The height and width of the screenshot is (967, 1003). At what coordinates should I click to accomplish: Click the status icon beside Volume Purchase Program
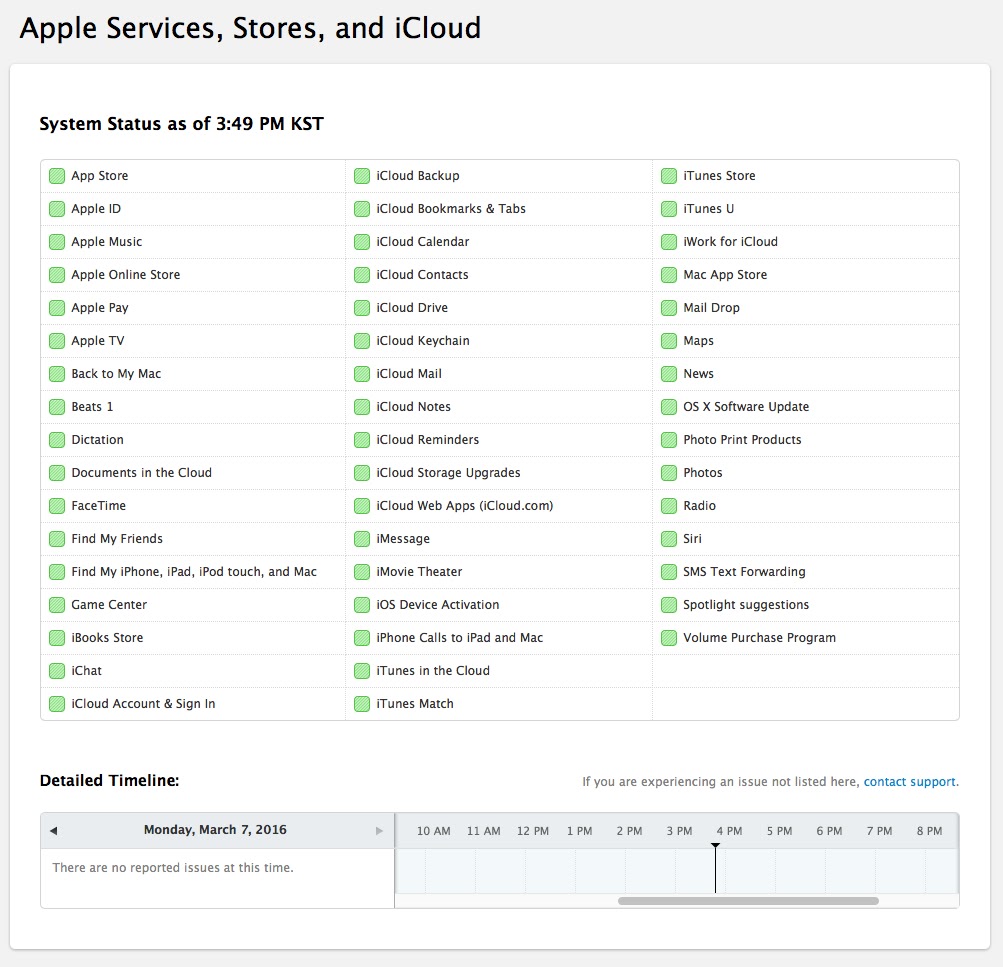[x=669, y=638]
